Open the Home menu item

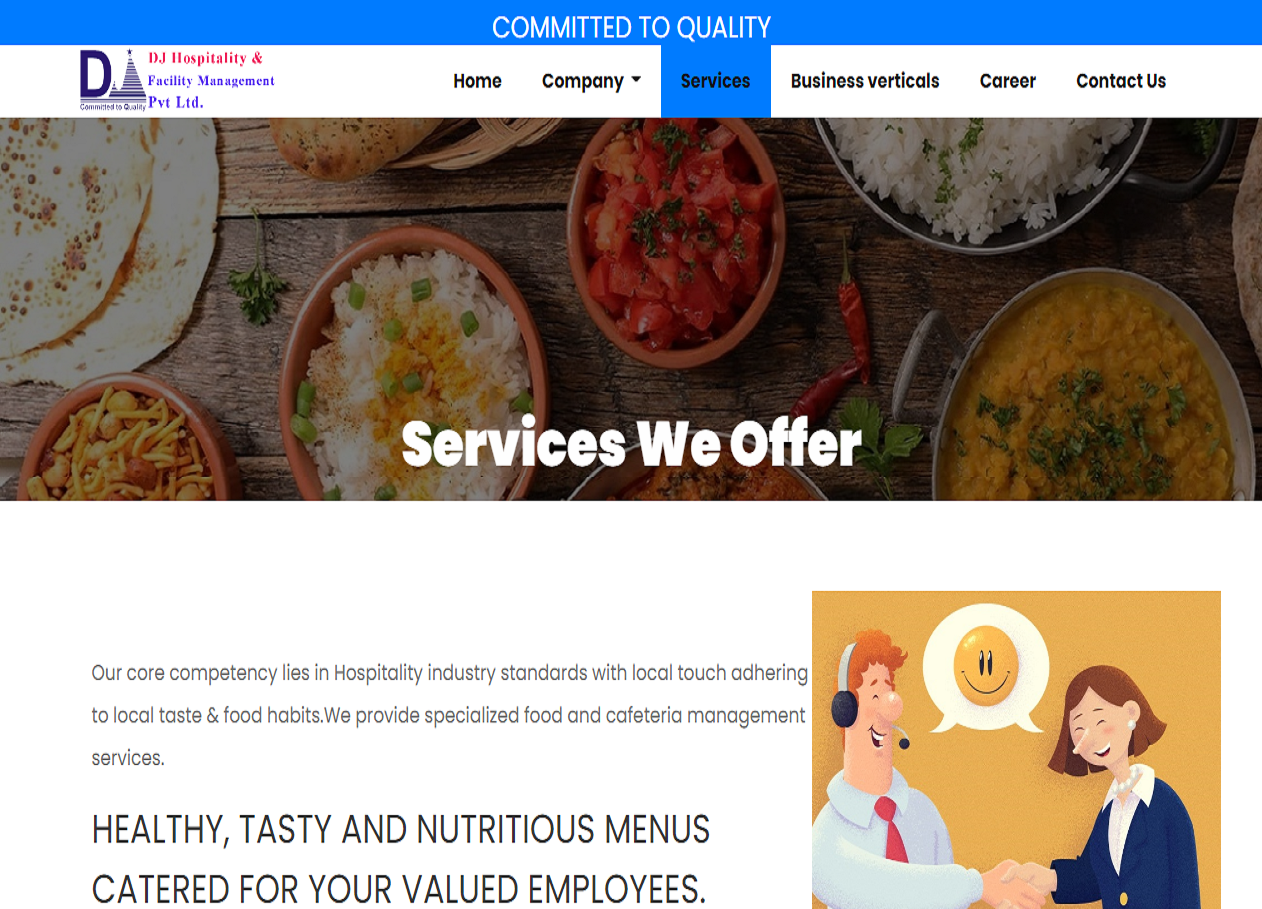tap(477, 81)
